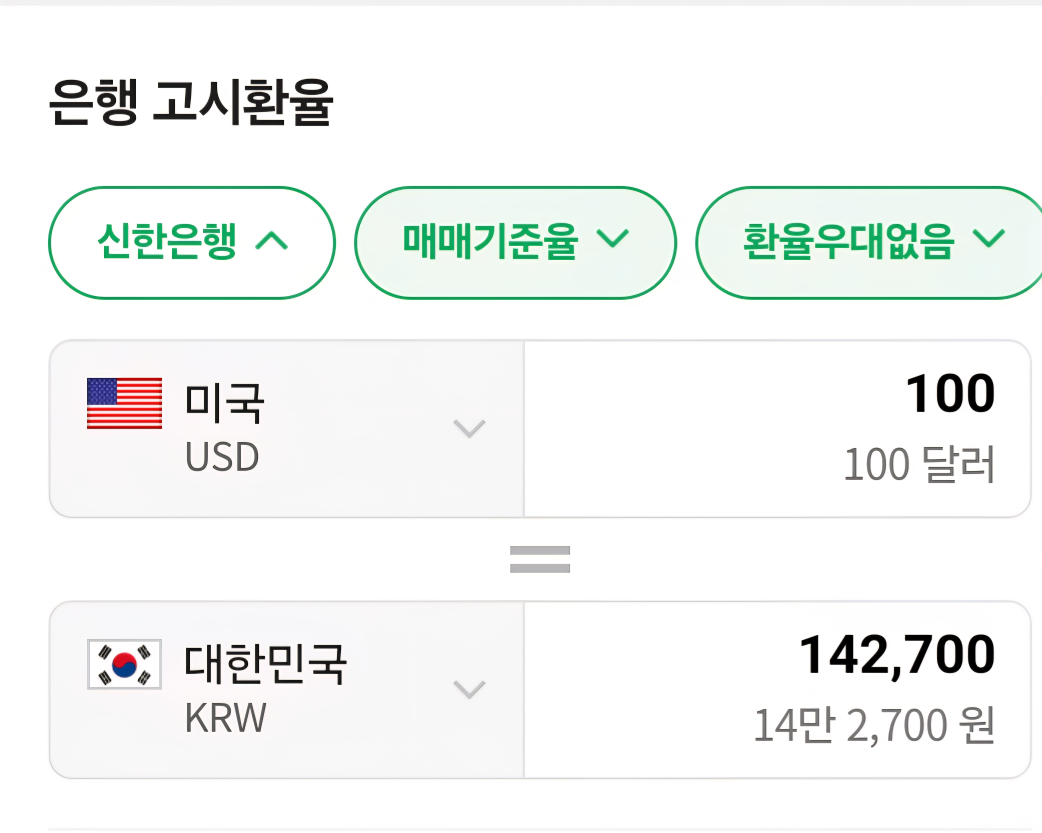Select the 신한은행 bank filter pill
This screenshot has width=1042, height=833.
191,240
